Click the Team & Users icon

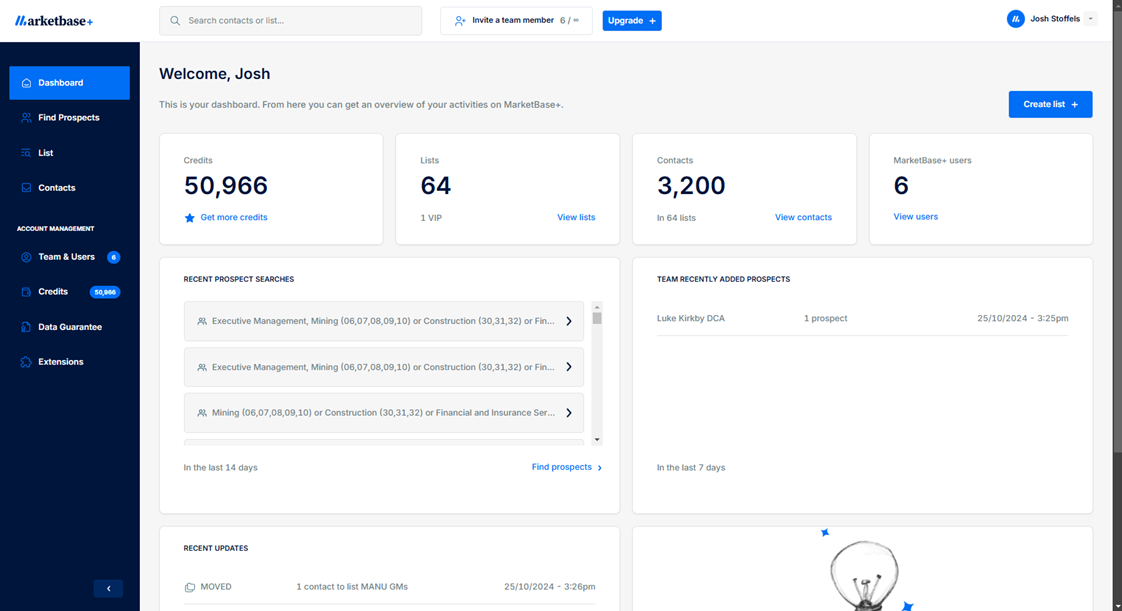[x=26, y=257]
